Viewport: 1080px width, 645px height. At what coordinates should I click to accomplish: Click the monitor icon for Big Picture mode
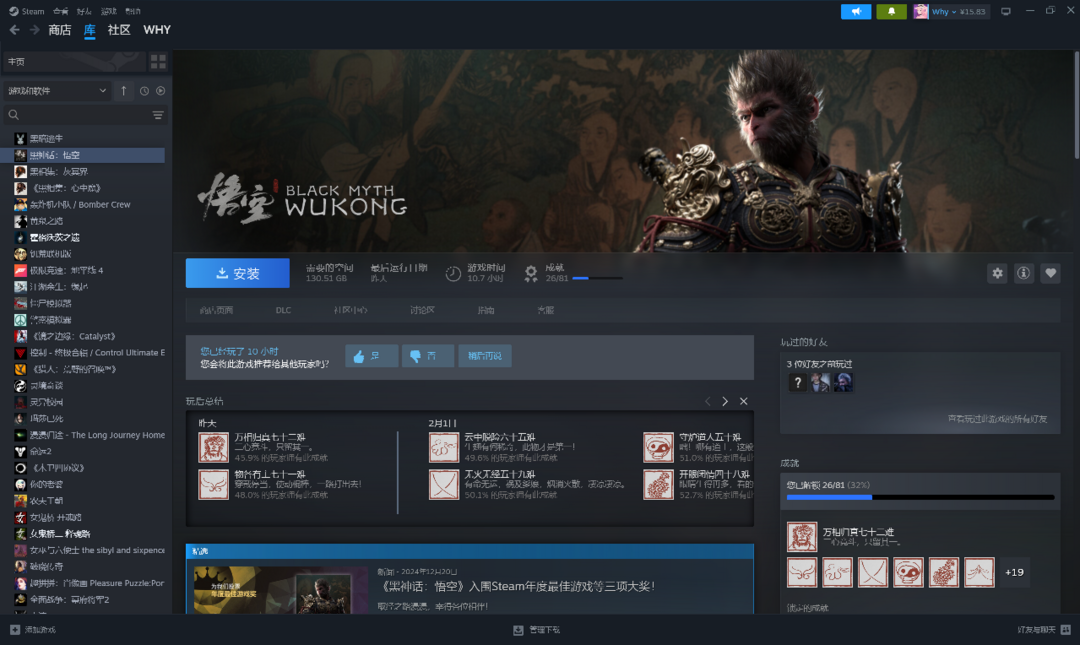pyautogui.click(x=1006, y=12)
